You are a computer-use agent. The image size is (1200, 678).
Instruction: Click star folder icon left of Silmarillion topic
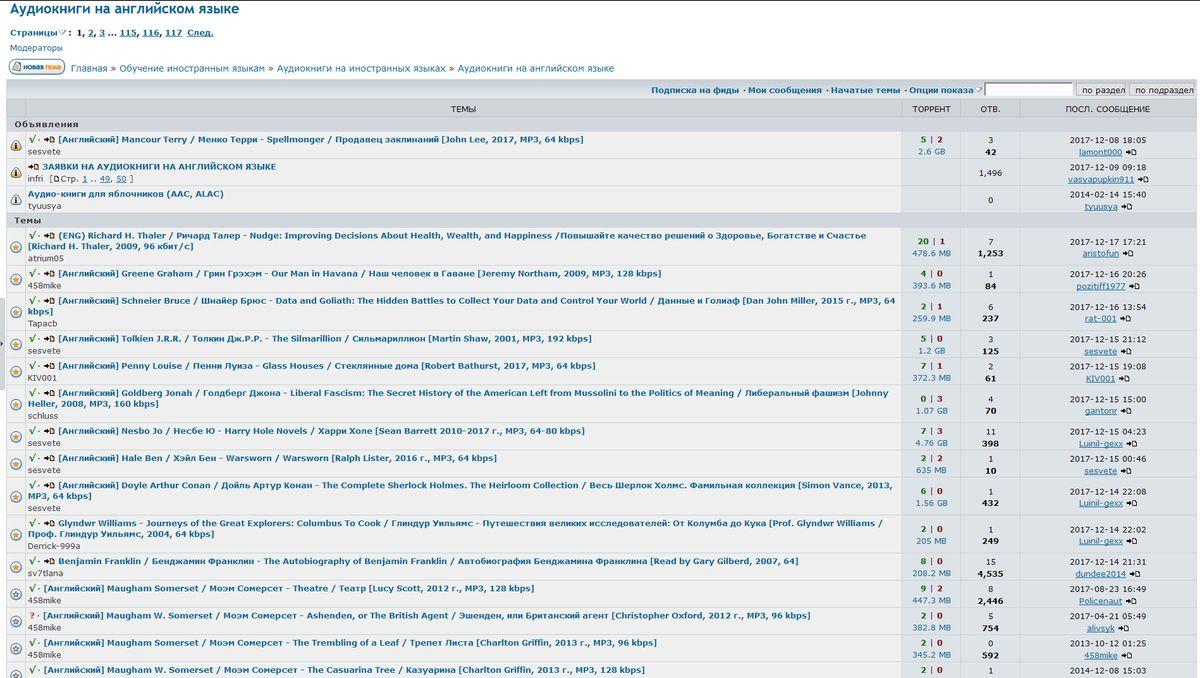pyautogui.click(x=16, y=345)
